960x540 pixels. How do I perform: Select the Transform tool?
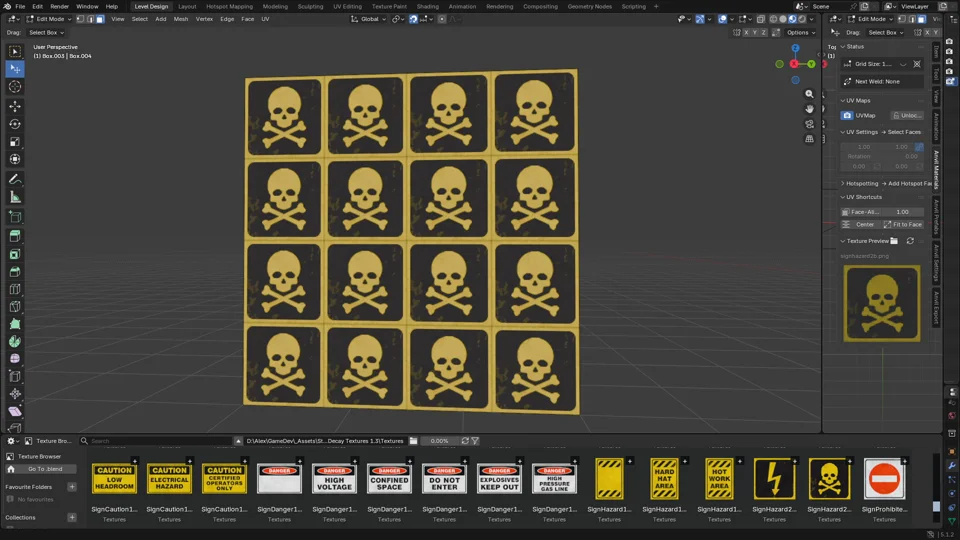click(x=15, y=159)
